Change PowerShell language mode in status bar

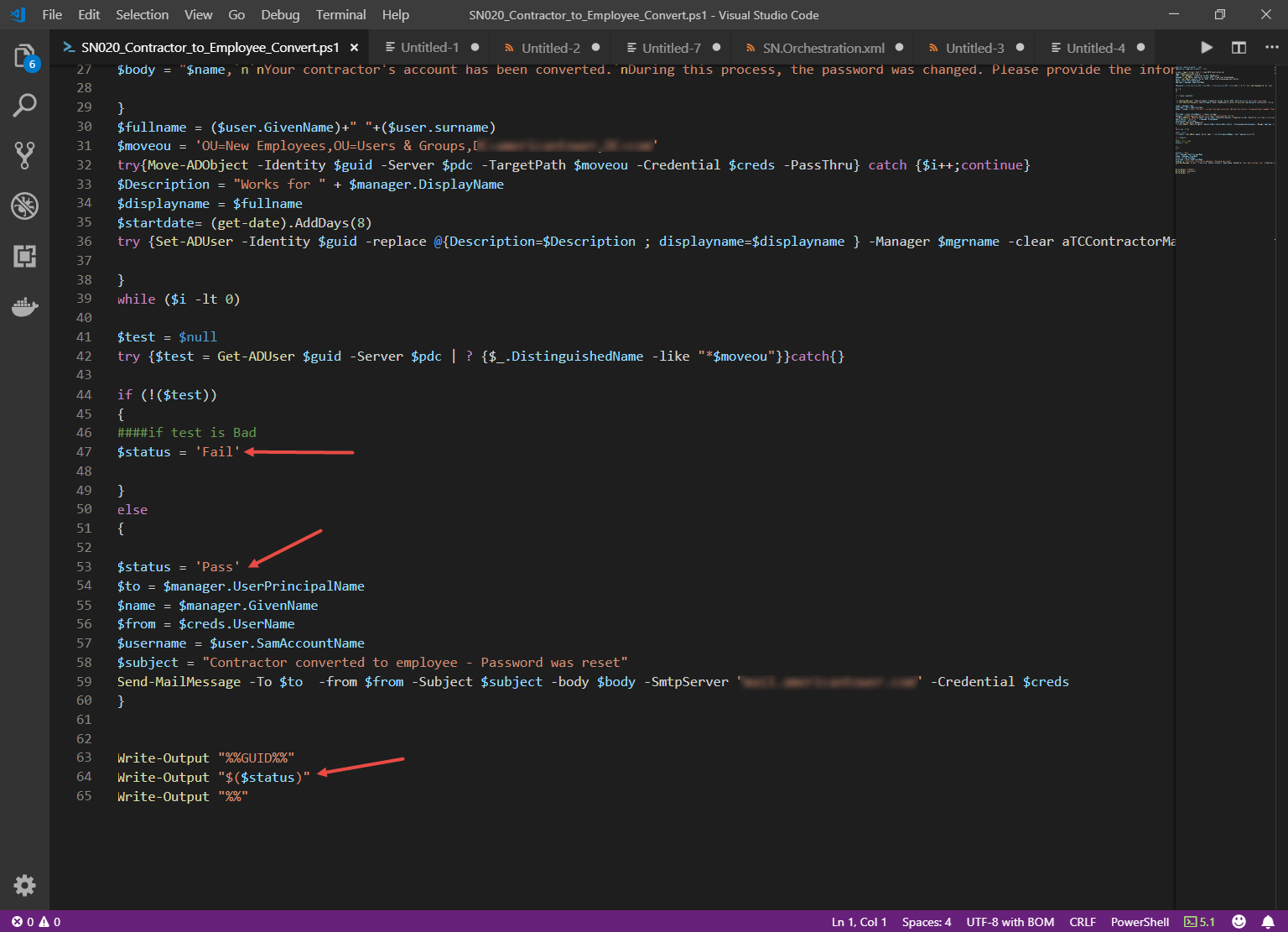coord(1140,922)
